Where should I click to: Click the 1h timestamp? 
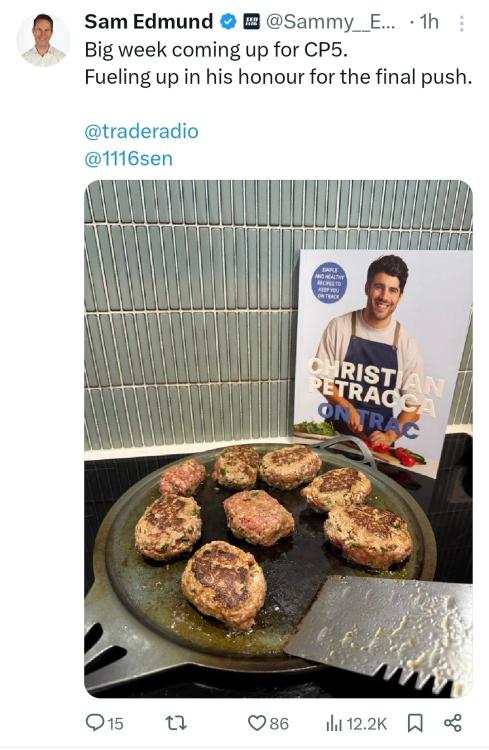429,22
